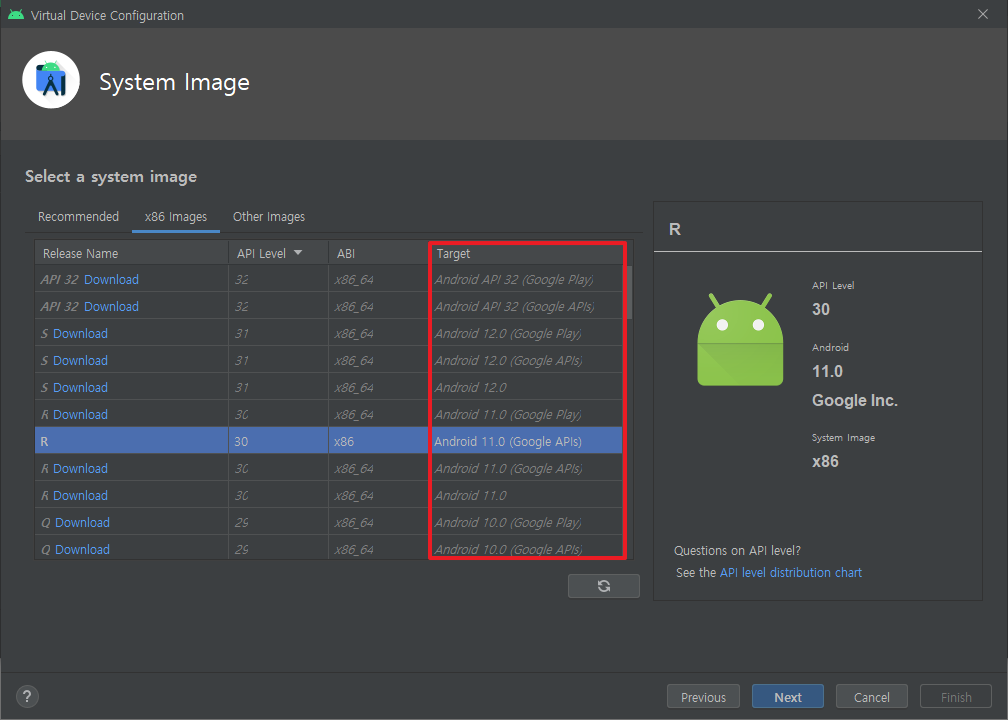Viewport: 1008px width, 720px height.
Task: Click the Android 11.0 (Google Play) target cell
Action: [526, 415]
